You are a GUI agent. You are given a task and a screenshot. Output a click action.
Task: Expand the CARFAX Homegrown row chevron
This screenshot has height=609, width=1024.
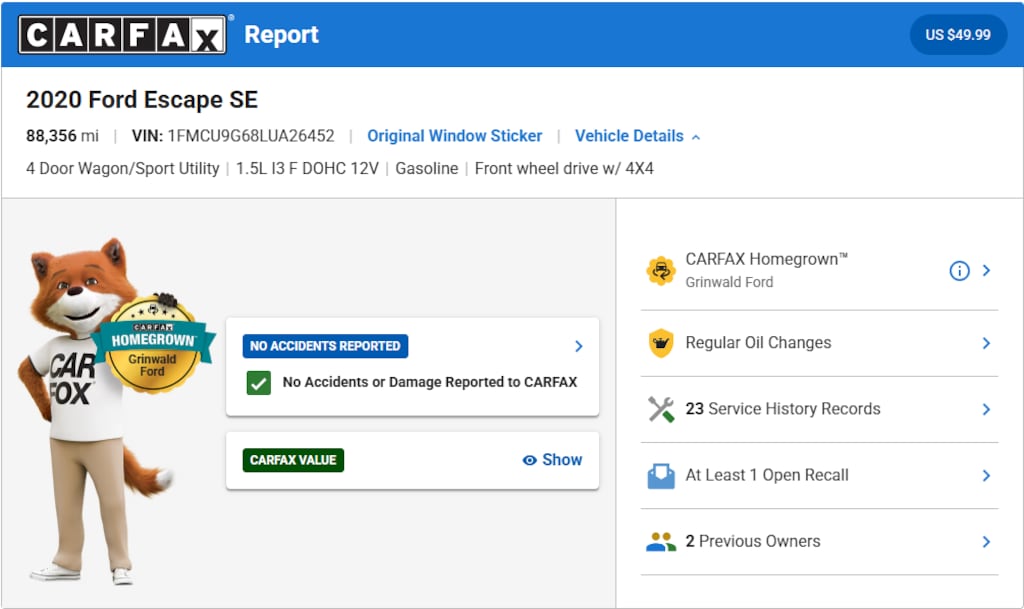coord(986,270)
